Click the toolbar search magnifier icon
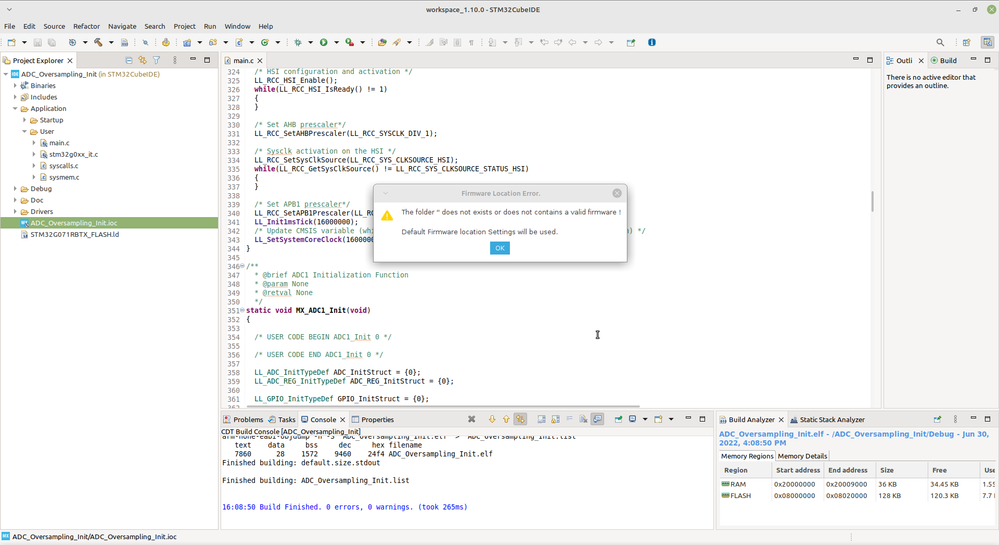Viewport: 999px width, 545px height. click(940, 43)
